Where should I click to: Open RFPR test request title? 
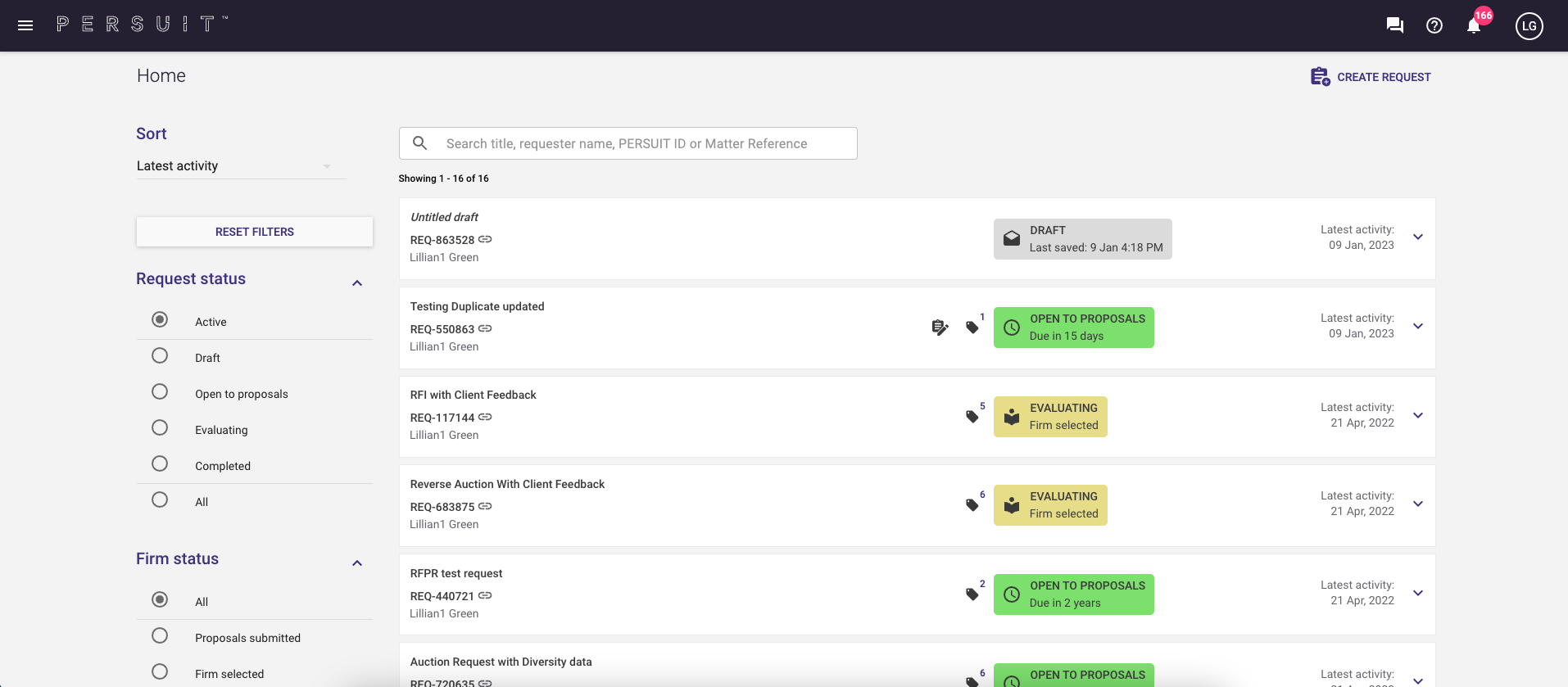coord(456,573)
